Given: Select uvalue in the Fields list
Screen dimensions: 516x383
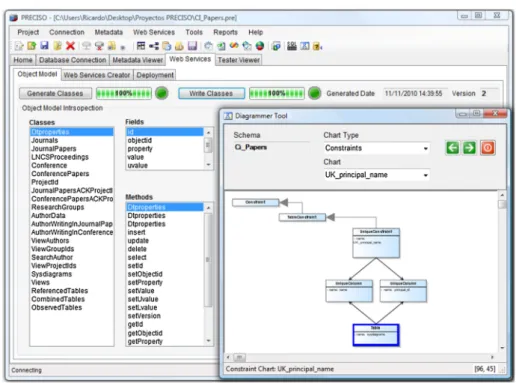Looking at the screenshot, I should (x=165, y=165).
